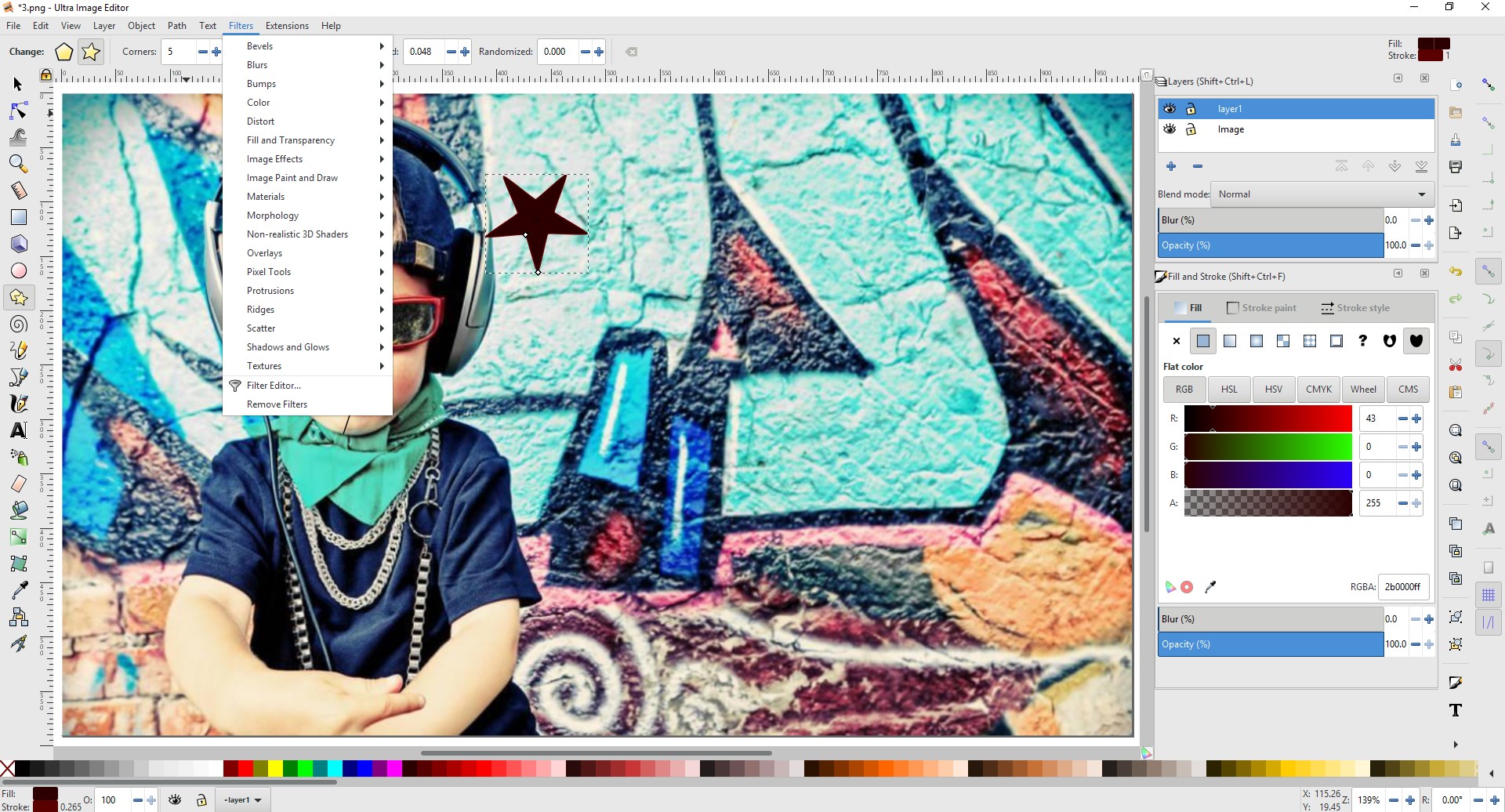The width and height of the screenshot is (1505, 812).
Task: Toggle lock on the Image layer
Action: pos(1191,129)
